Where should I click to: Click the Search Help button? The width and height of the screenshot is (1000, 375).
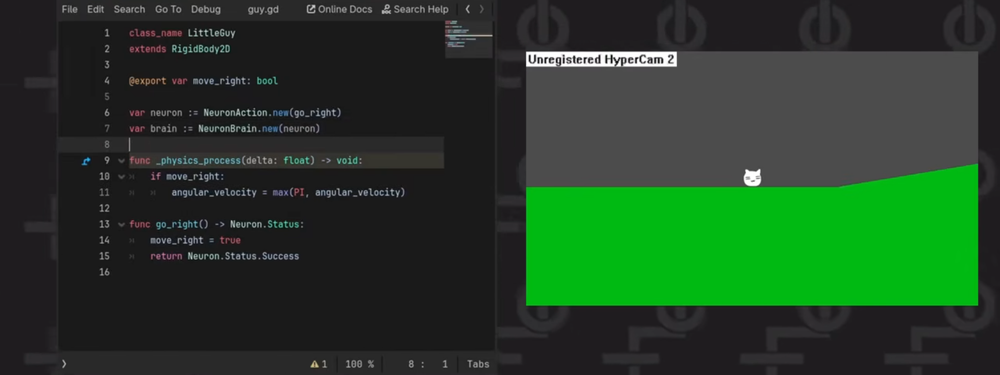pyautogui.click(x=415, y=10)
